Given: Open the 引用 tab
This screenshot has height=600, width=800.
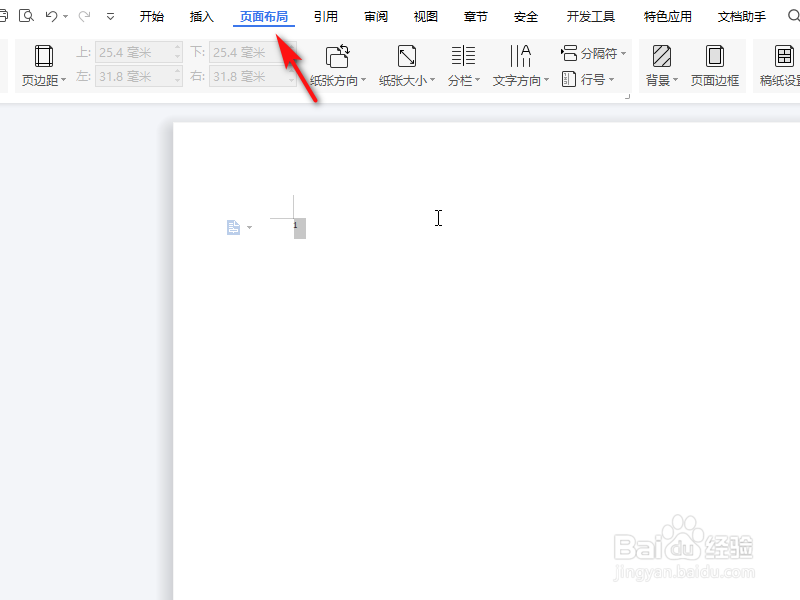Looking at the screenshot, I should click(326, 17).
